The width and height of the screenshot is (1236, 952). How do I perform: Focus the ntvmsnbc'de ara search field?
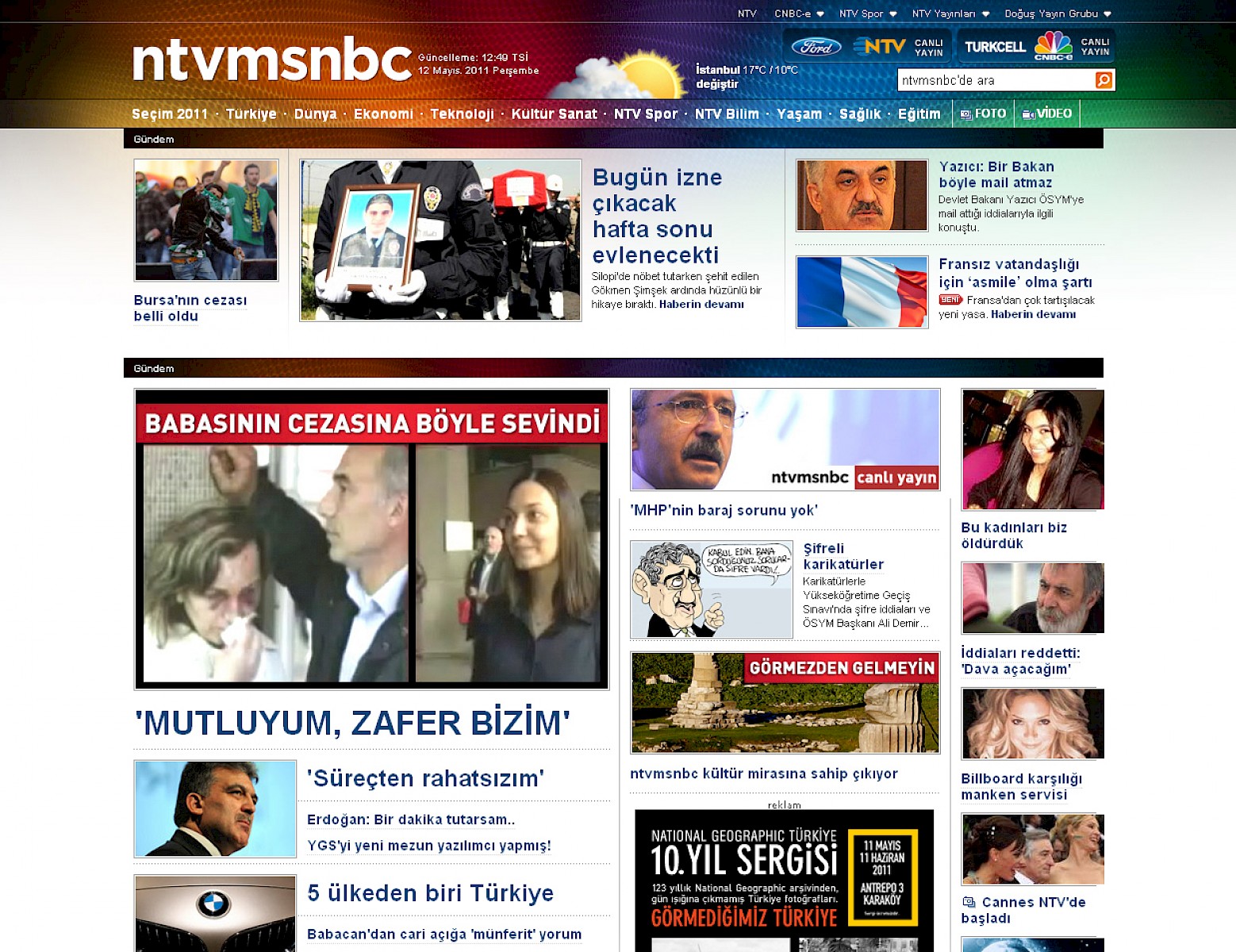tap(995, 80)
